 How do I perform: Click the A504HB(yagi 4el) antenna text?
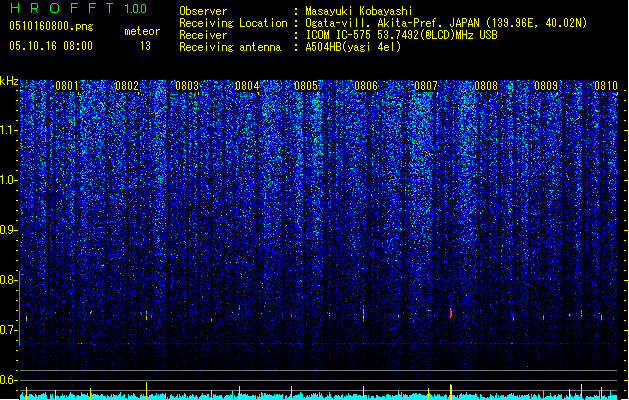pos(353,47)
